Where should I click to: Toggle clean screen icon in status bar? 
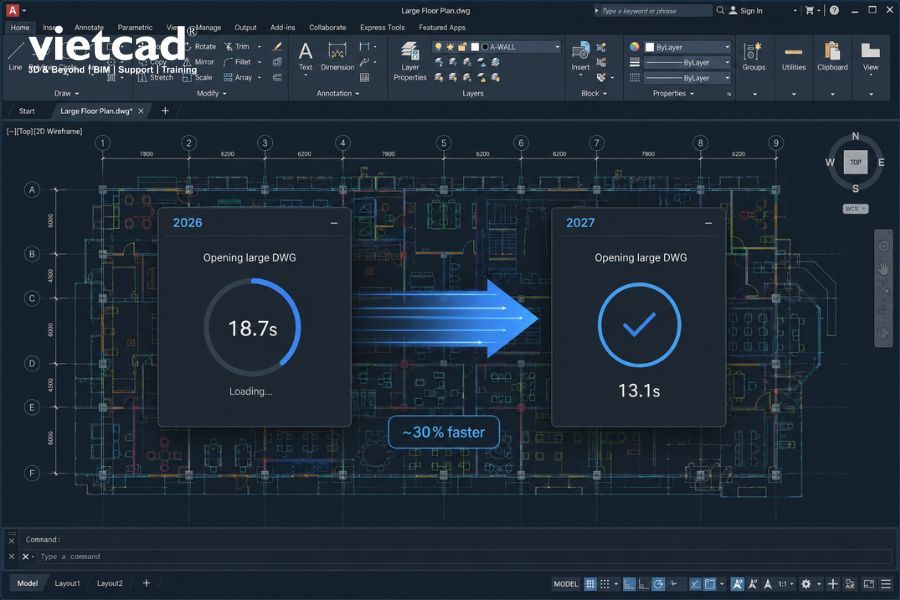(869, 584)
